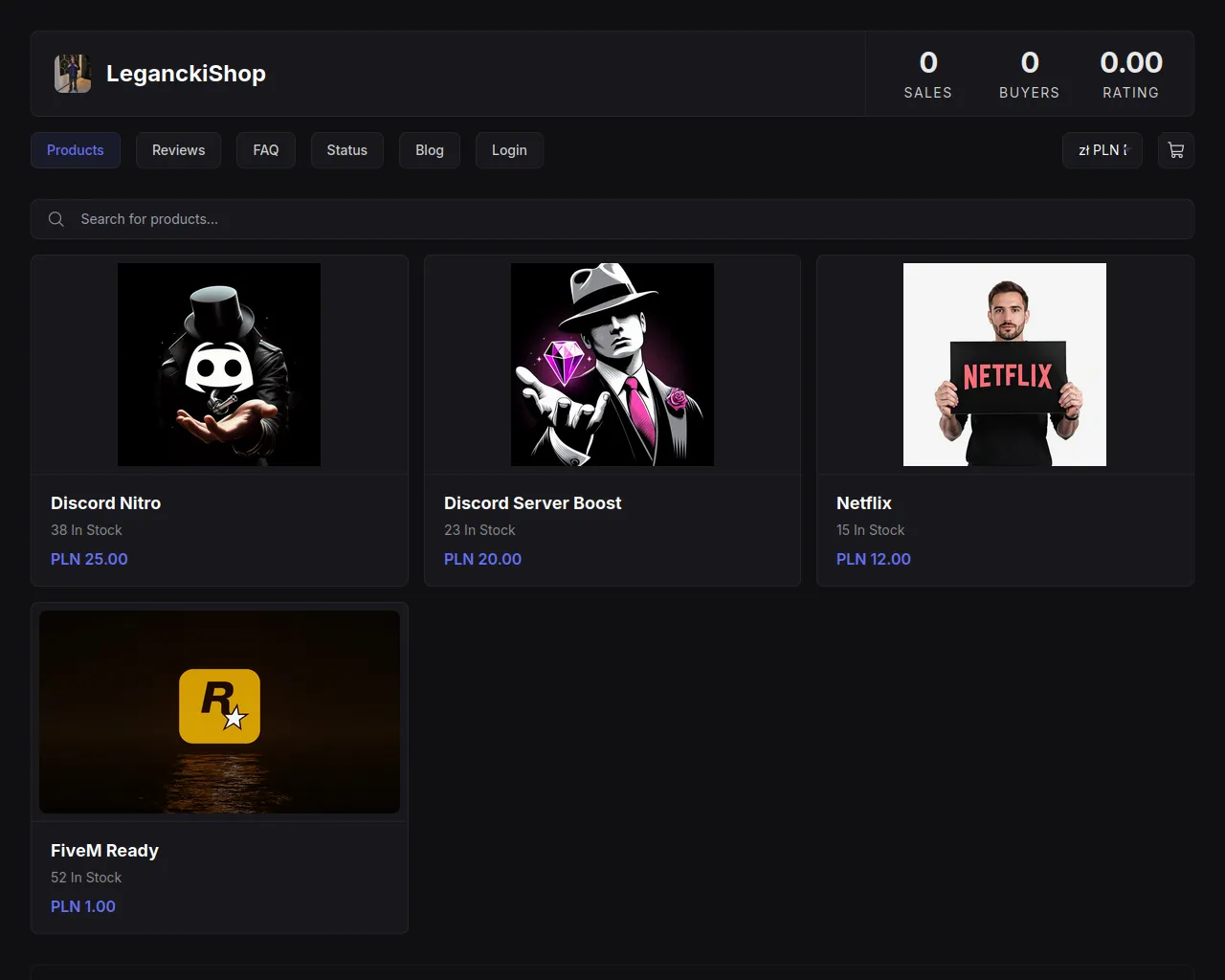Click the RATING value 0.00

tap(1131, 63)
